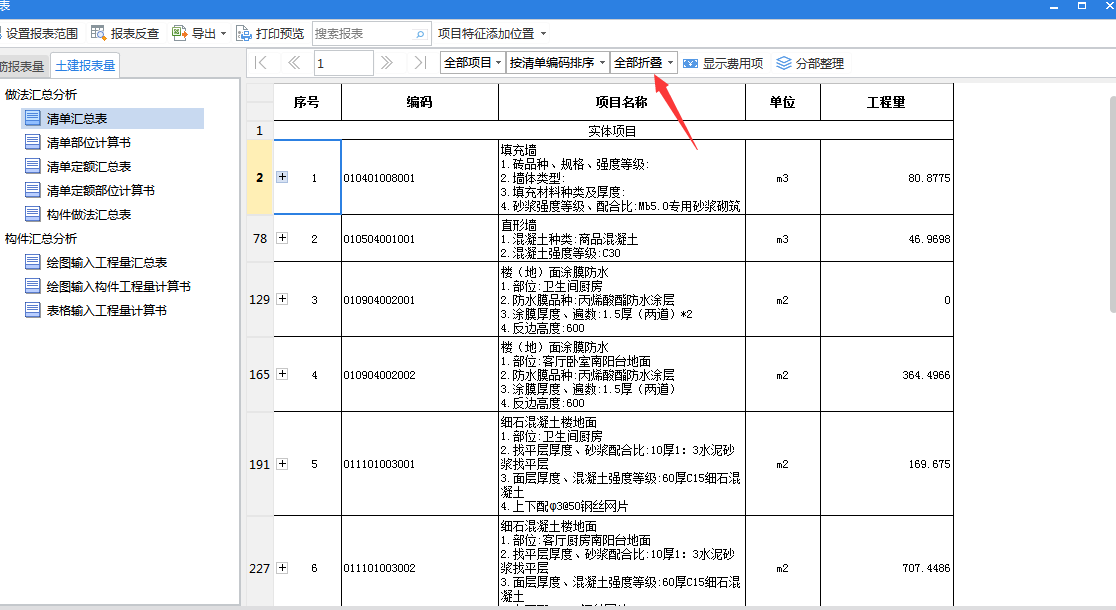Minimize the report window
The height and width of the screenshot is (610, 1116).
[x=1054, y=6]
